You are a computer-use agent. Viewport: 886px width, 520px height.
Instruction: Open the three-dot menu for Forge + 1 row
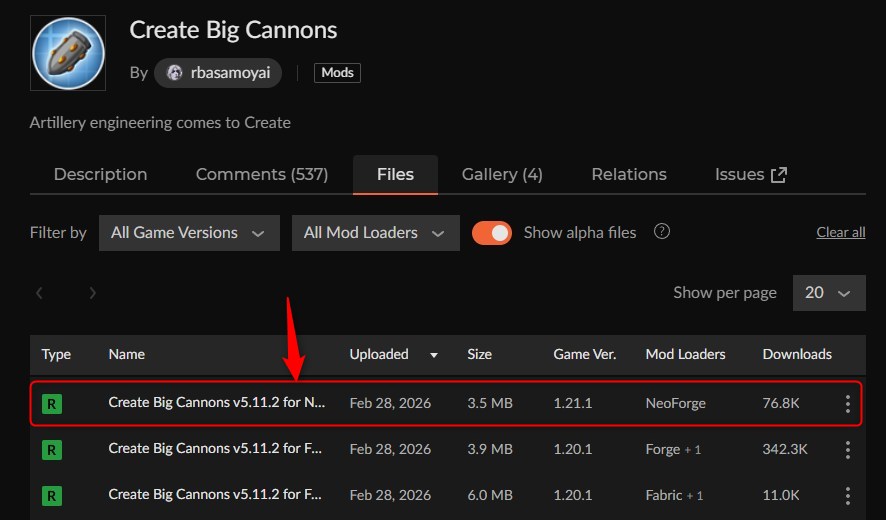pos(848,449)
